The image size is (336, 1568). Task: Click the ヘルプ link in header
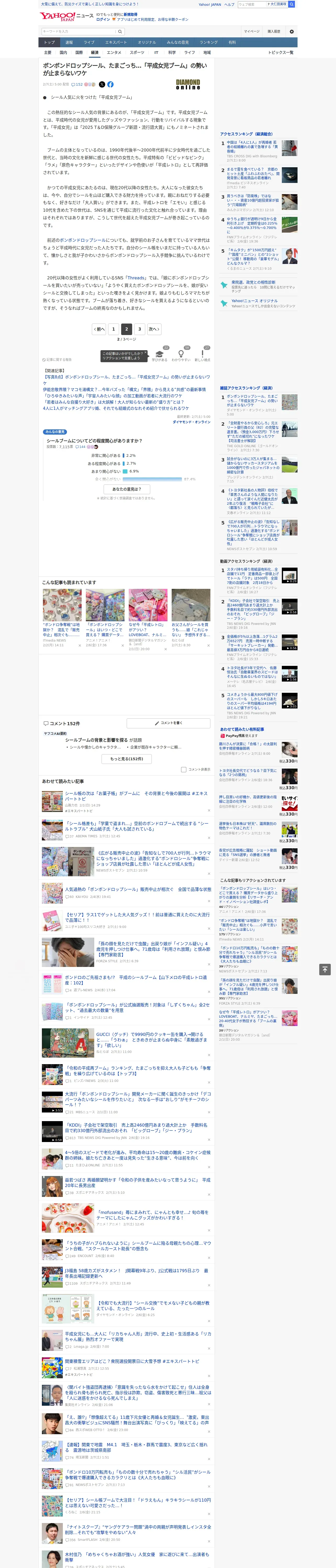click(229, 4)
